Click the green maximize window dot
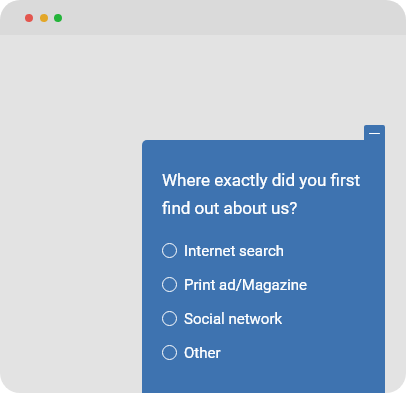The width and height of the screenshot is (406, 393). pos(58,18)
